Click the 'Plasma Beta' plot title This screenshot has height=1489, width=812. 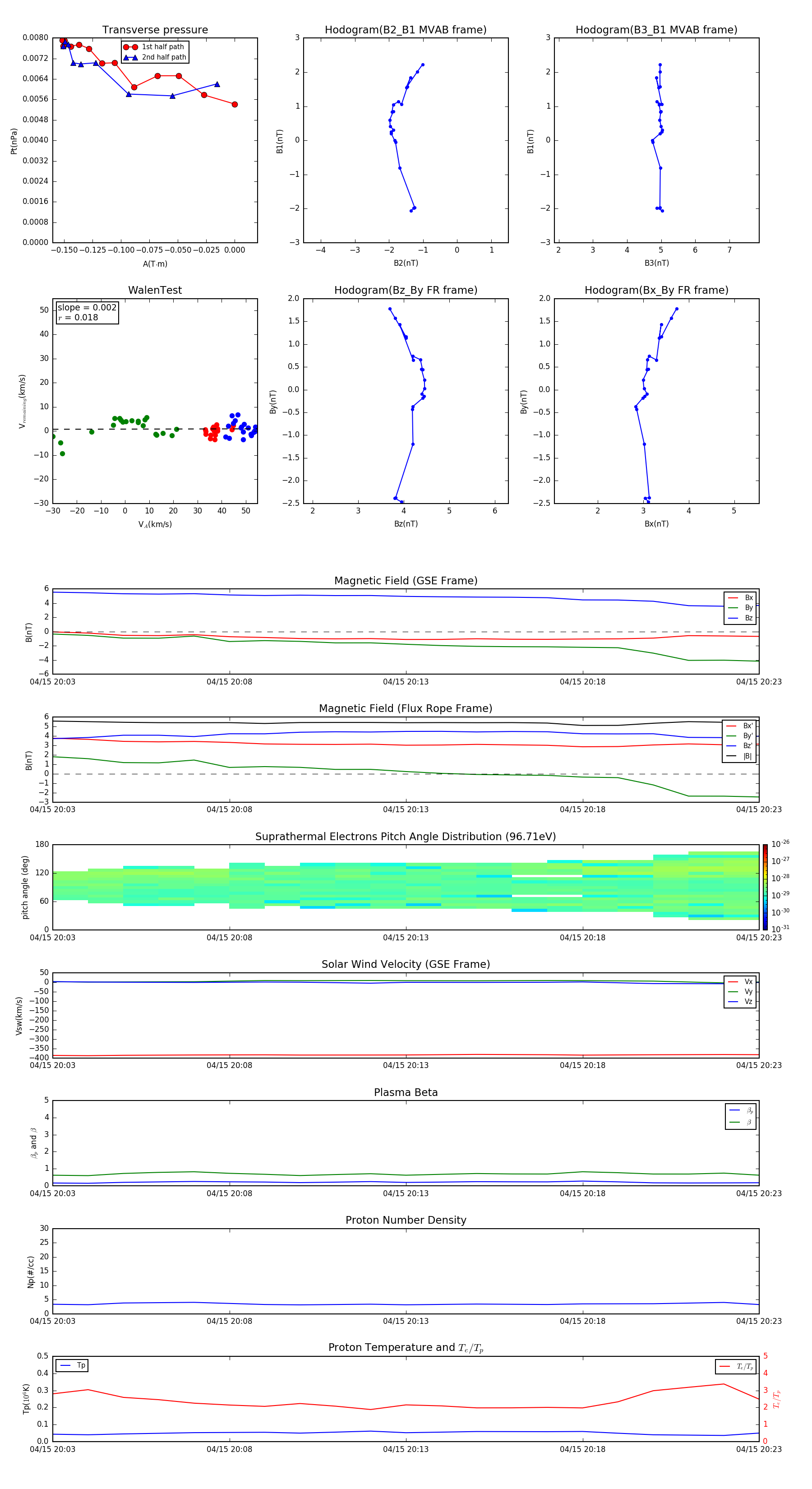406,1093
